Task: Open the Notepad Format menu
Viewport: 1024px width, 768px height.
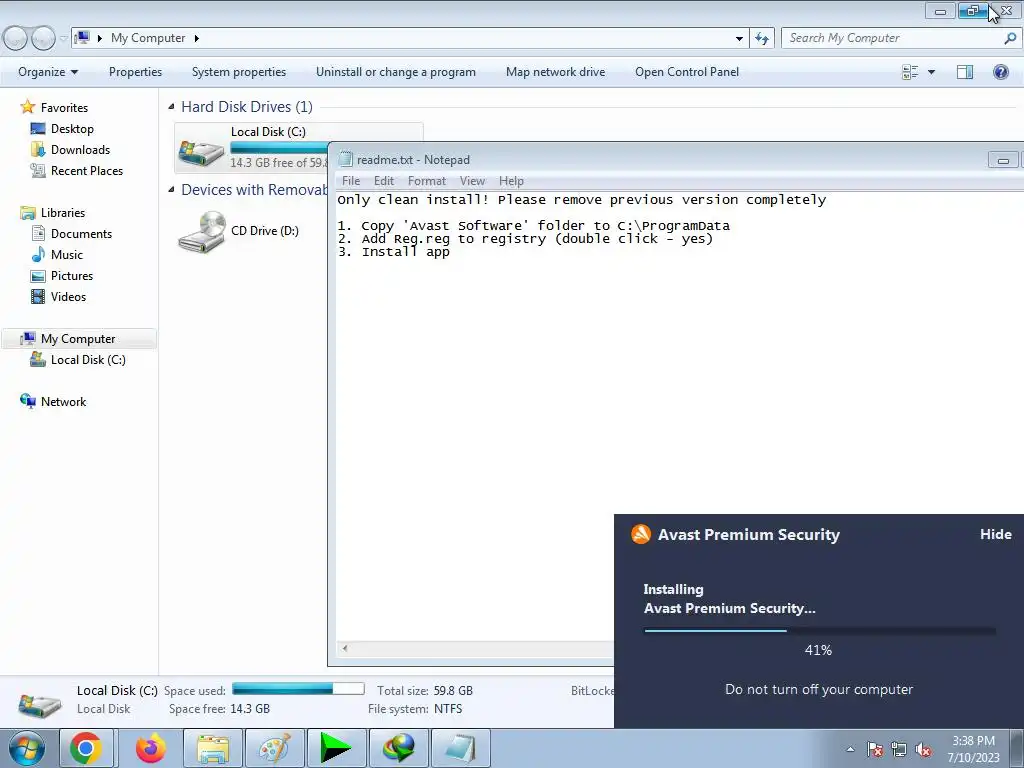Action: [x=426, y=181]
